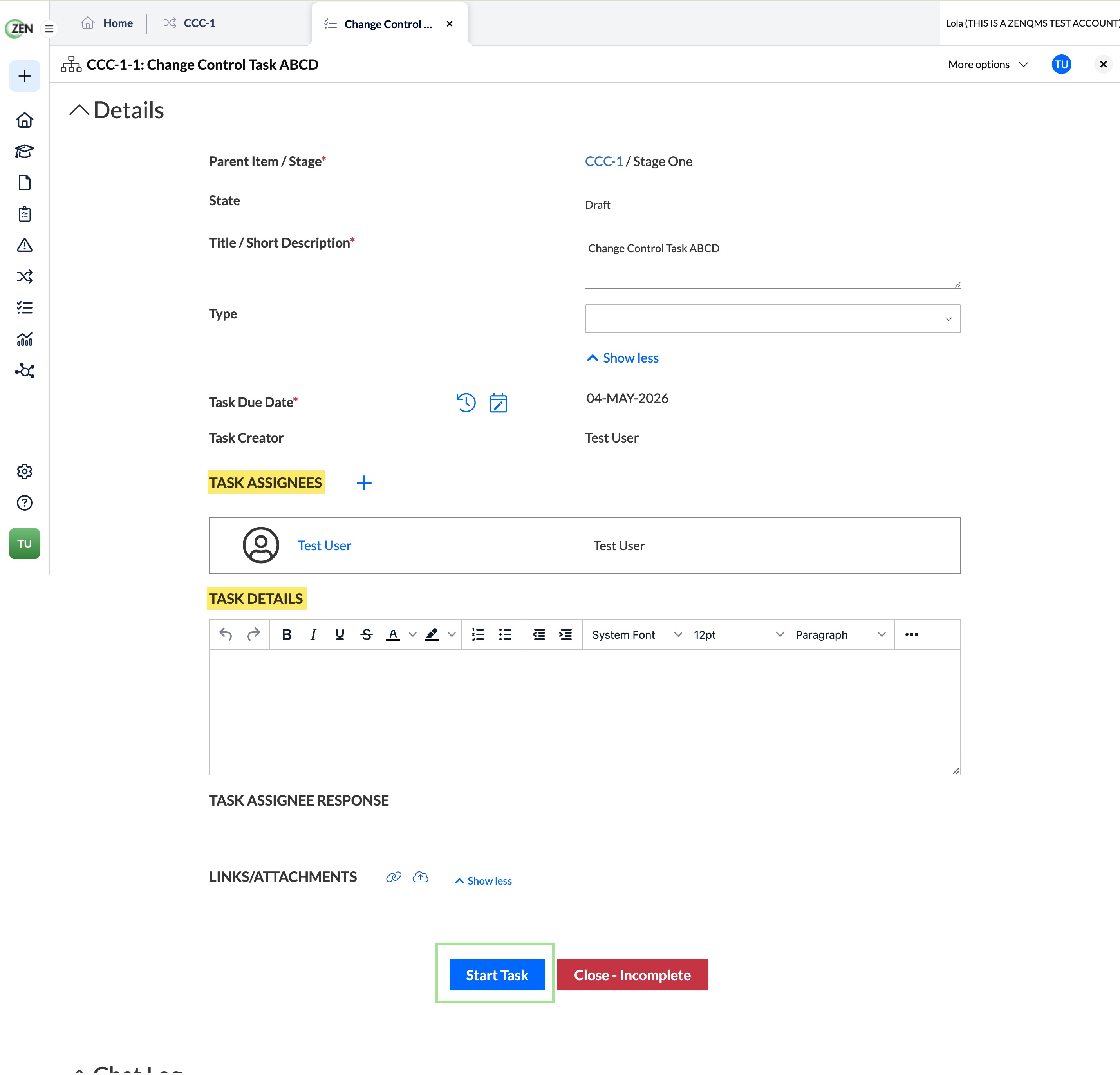Open the Change Control shuffle icon in sidebar
Viewport: 1120px width, 1075px height.
click(x=25, y=276)
